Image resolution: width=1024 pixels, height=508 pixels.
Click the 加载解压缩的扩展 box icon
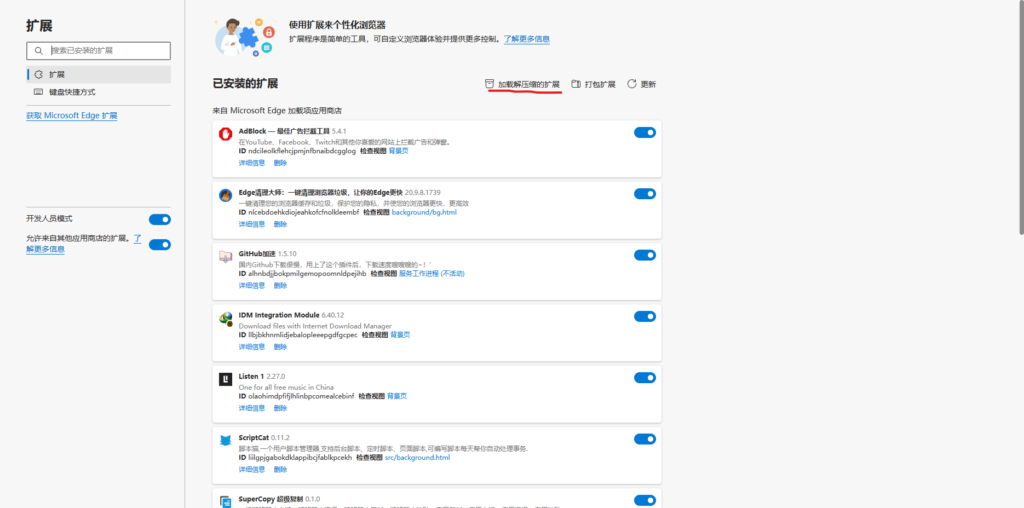pyautogui.click(x=488, y=84)
